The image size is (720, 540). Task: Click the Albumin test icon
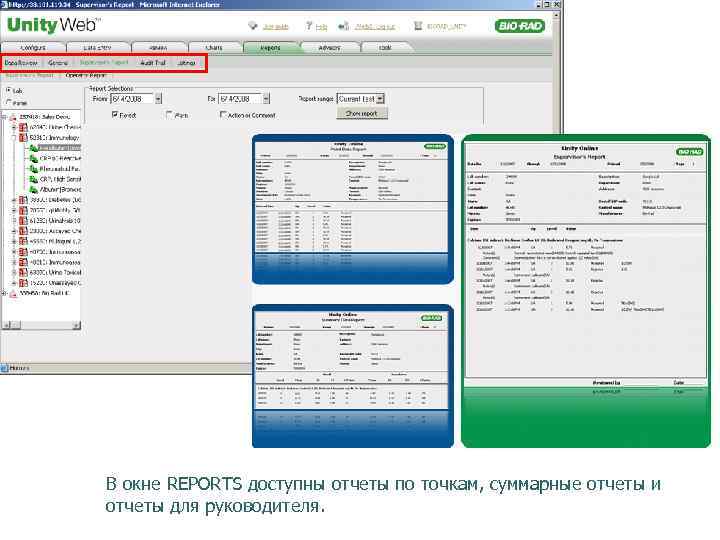pos(34,189)
